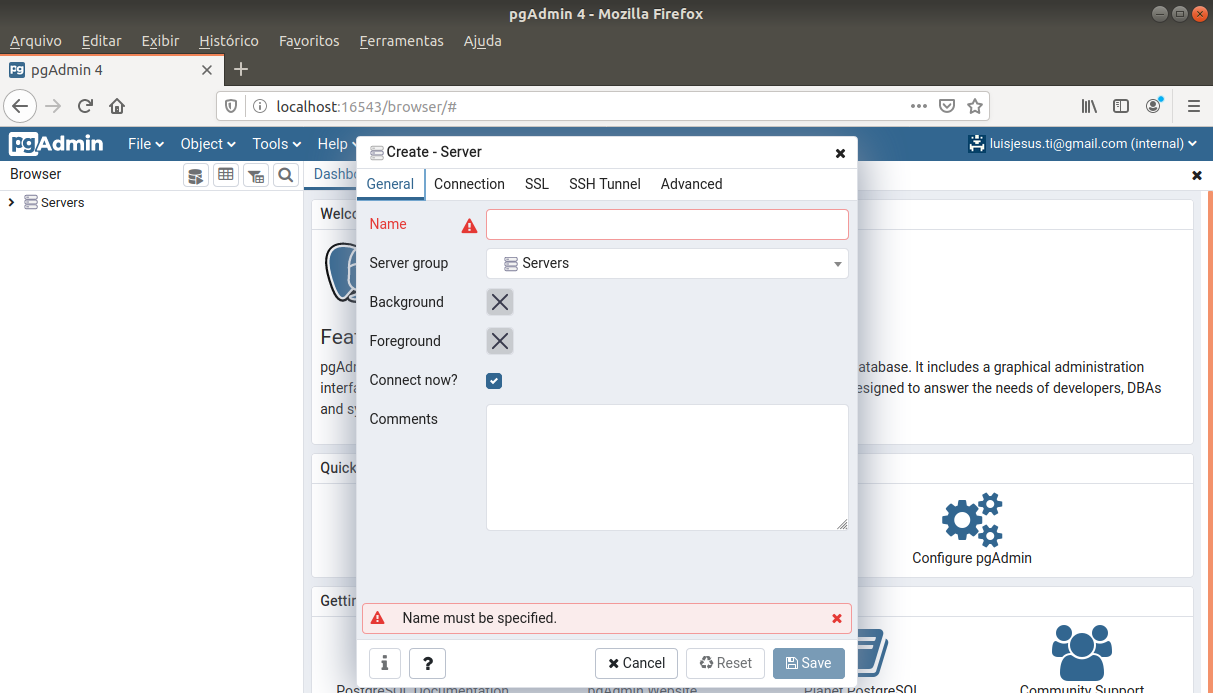Switch to the General tab
Screen dimensions: 1213x693
pos(390,184)
